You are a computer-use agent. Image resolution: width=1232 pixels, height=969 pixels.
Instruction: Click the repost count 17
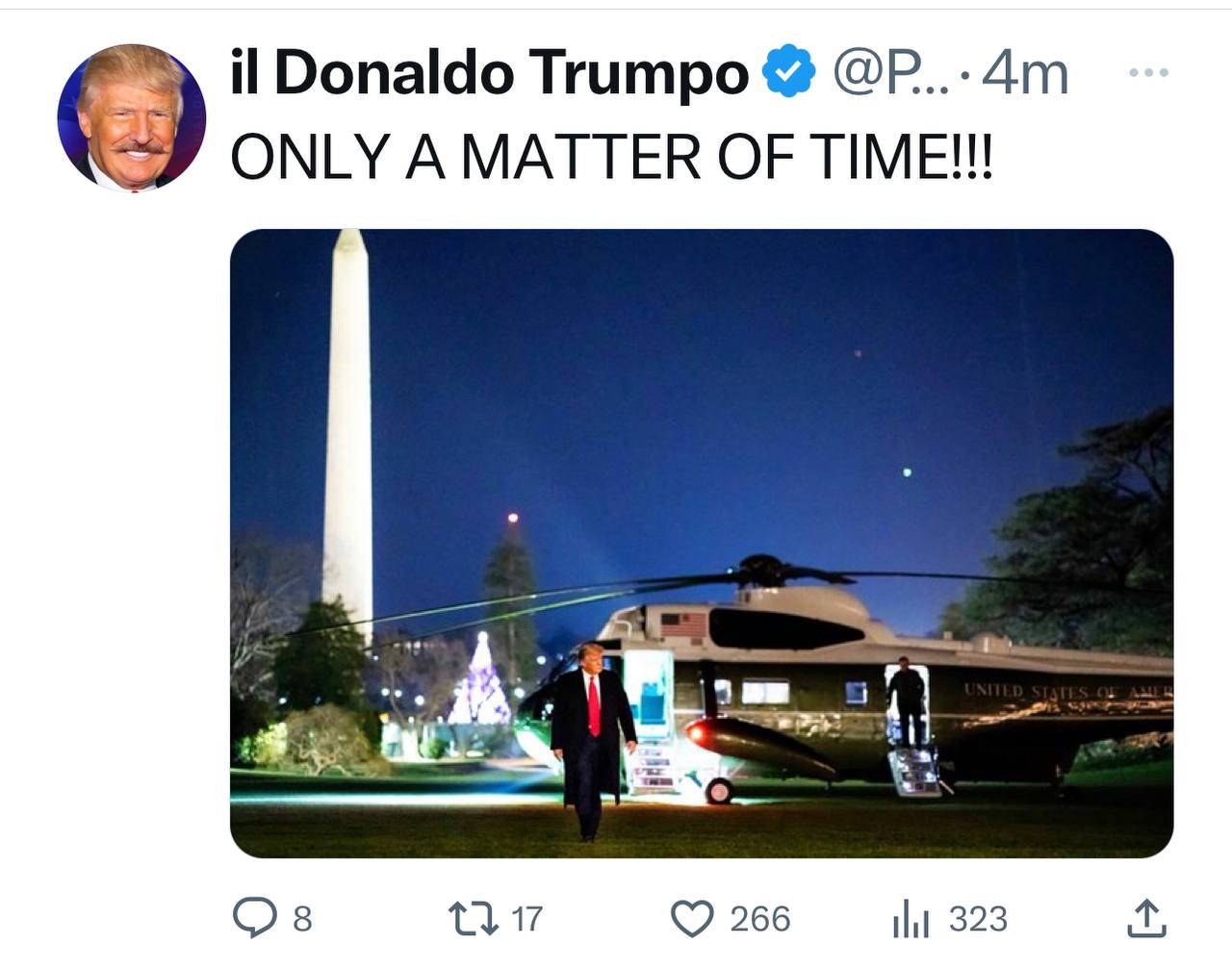[x=526, y=919]
